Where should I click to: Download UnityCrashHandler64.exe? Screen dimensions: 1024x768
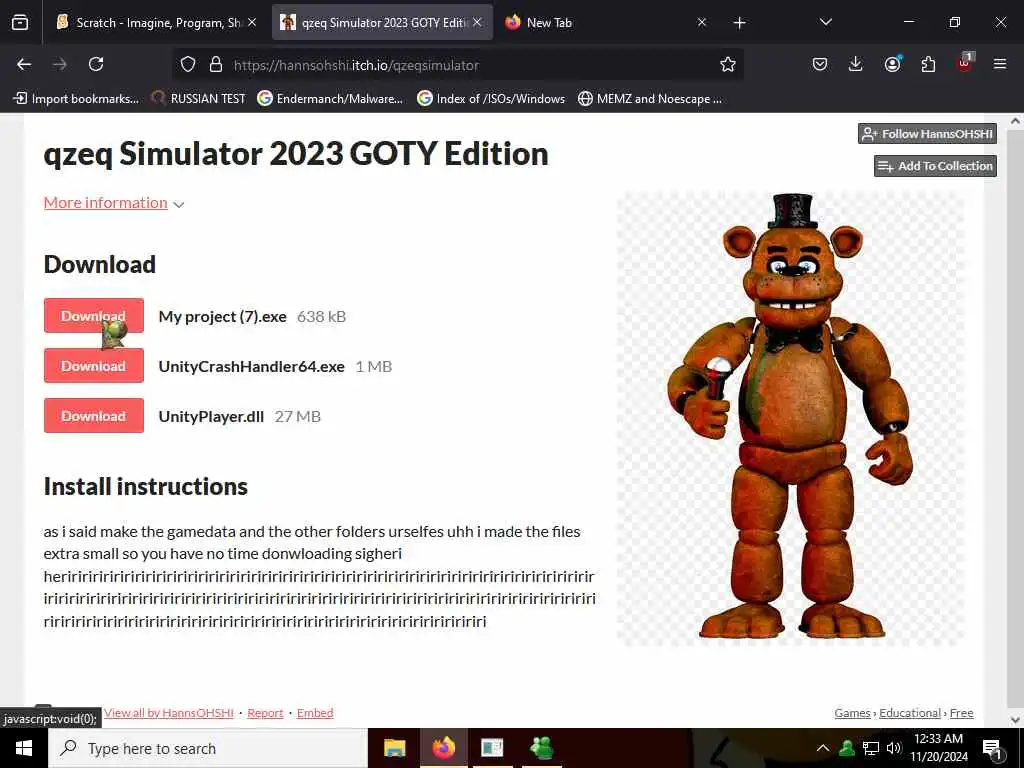93,366
